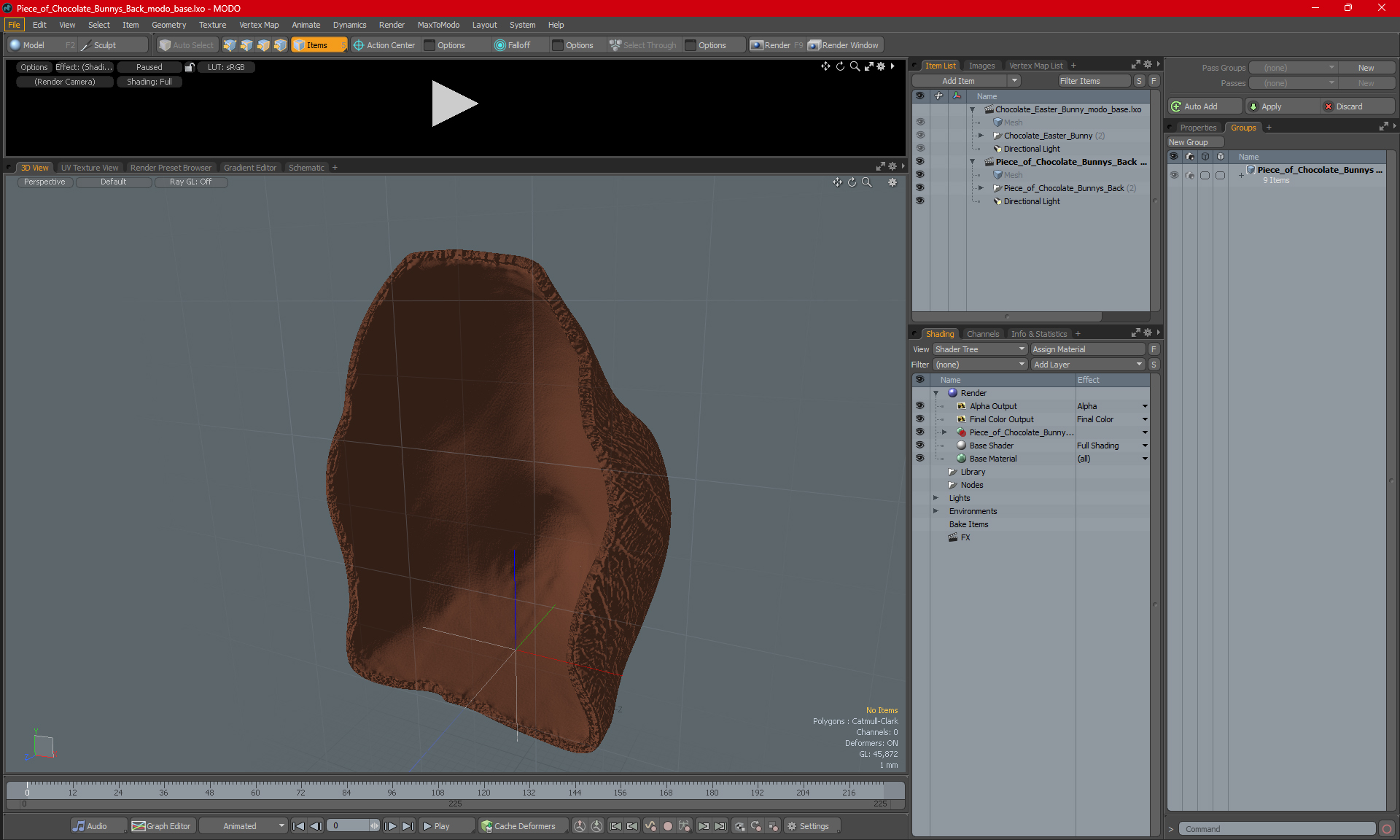
Task: Toggle the preview lock icon
Action: 190,67
